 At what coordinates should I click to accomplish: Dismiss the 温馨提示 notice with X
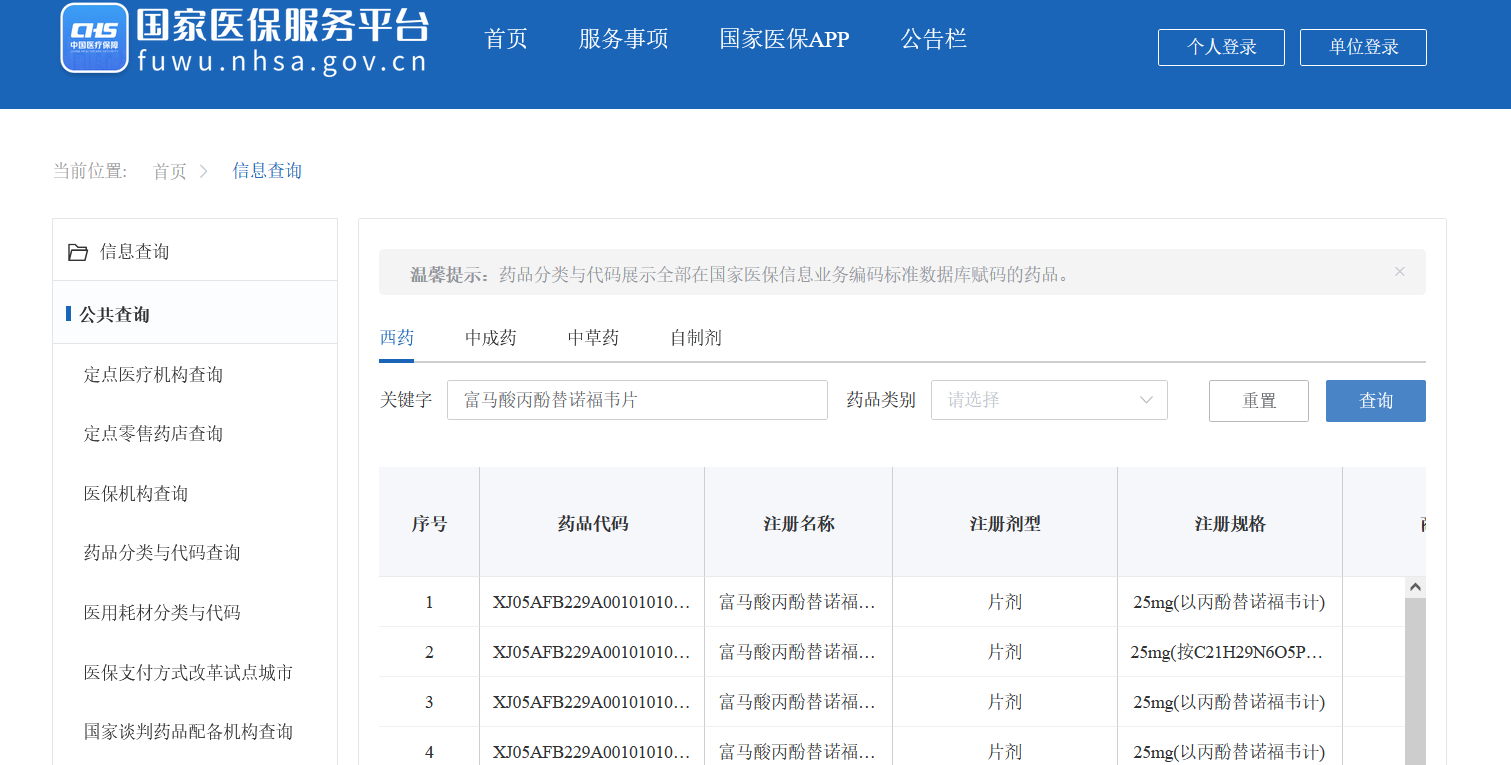pyautogui.click(x=1399, y=272)
